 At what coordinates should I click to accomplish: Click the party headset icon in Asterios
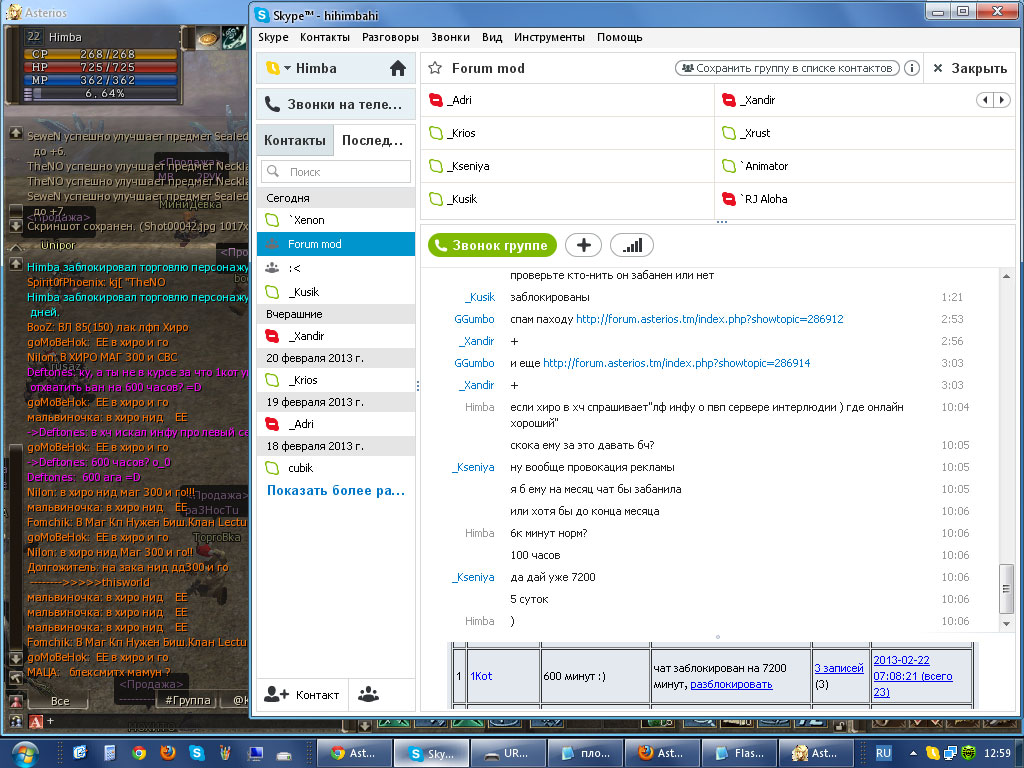click(x=16, y=722)
